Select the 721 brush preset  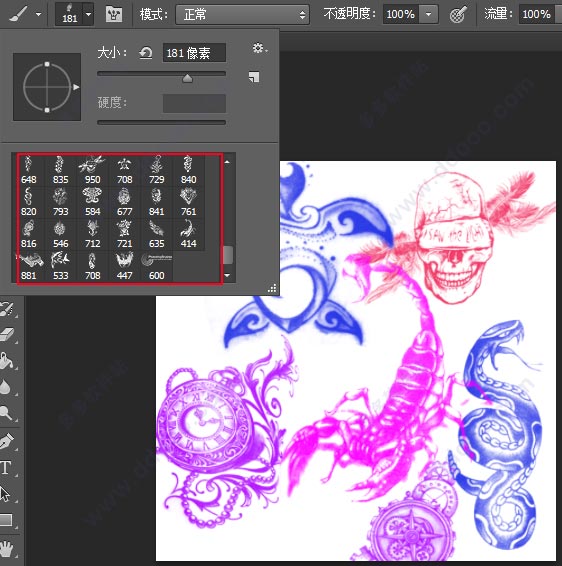tap(125, 234)
